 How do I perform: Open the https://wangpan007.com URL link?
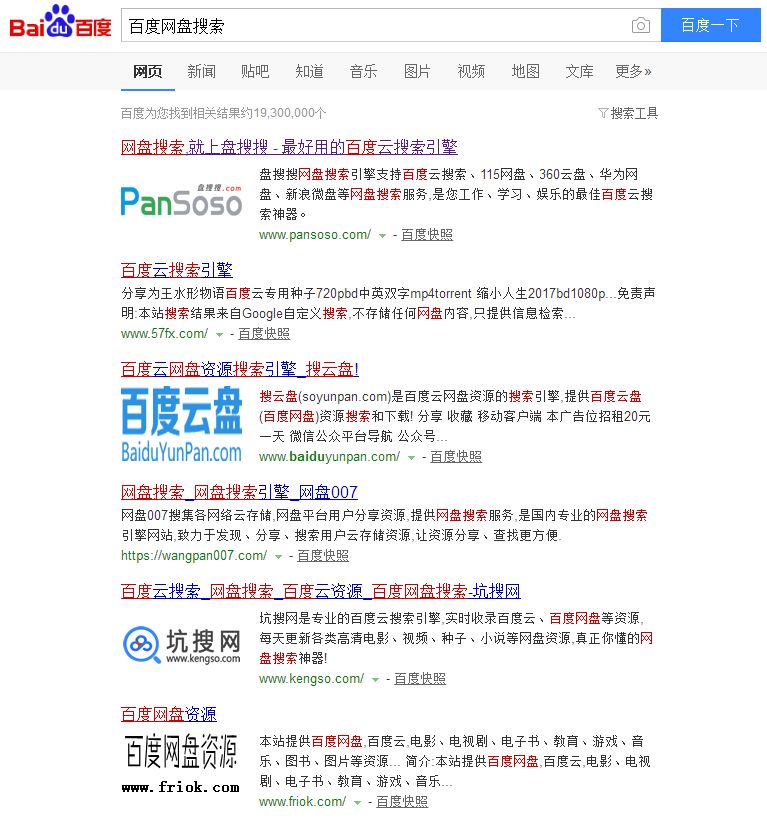point(194,556)
